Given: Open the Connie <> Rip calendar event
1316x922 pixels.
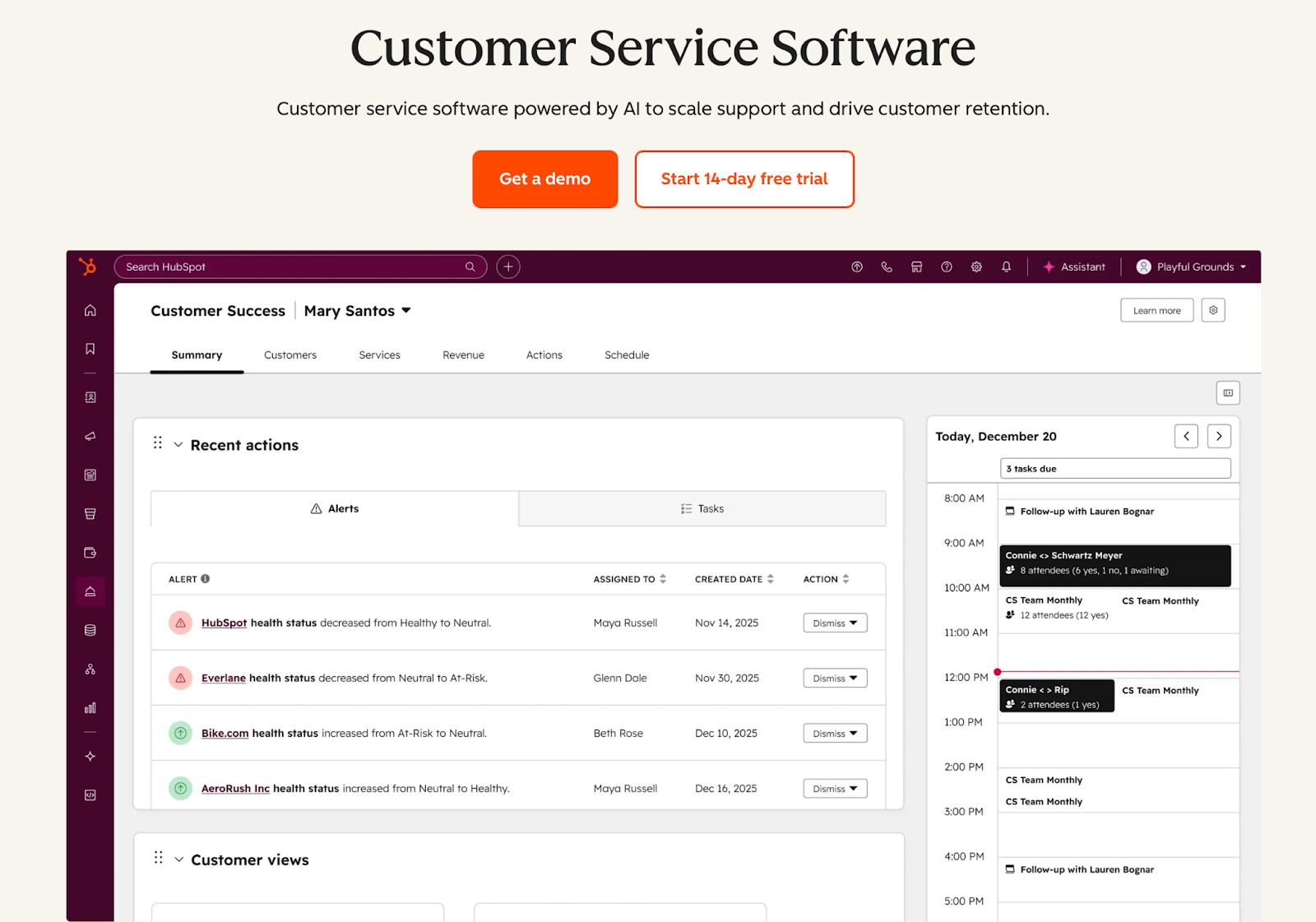Looking at the screenshot, I should [x=1057, y=696].
